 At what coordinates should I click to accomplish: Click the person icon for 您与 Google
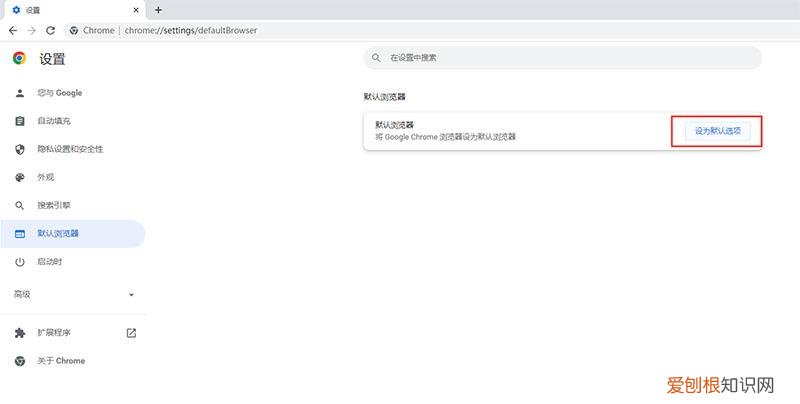(20, 93)
